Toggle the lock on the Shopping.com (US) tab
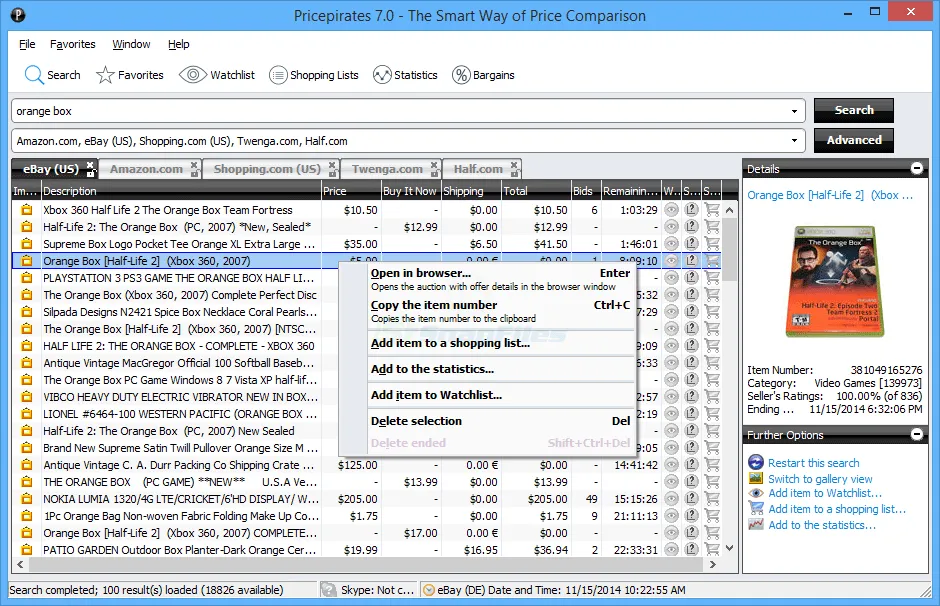The image size is (940, 606). click(333, 173)
